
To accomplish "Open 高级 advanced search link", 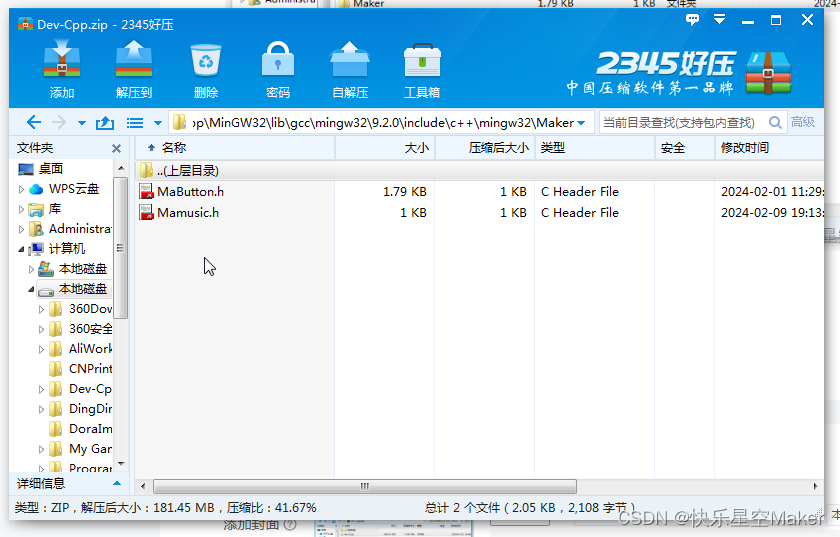I will (x=802, y=122).
